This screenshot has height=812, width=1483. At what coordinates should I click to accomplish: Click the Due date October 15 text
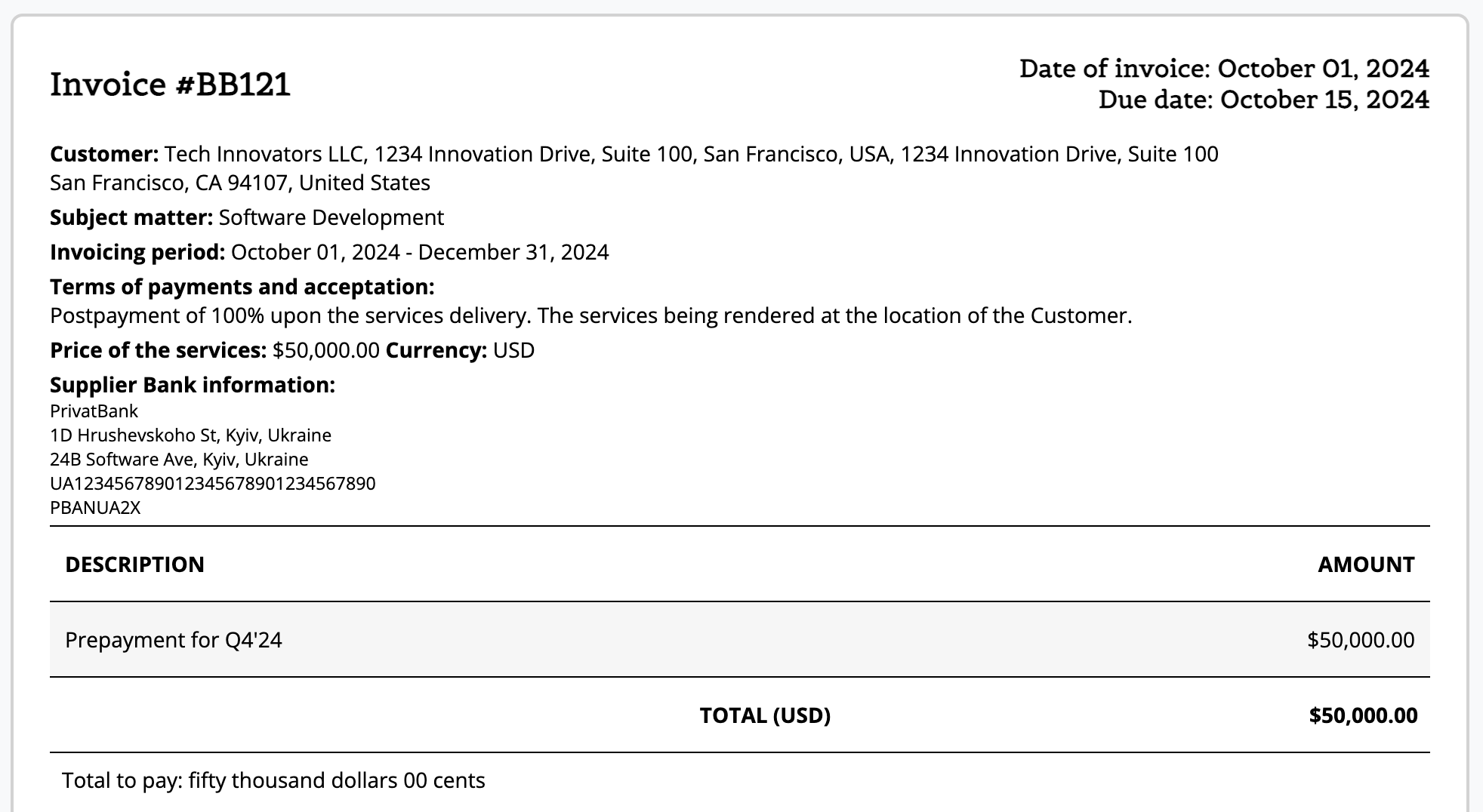point(1263,100)
